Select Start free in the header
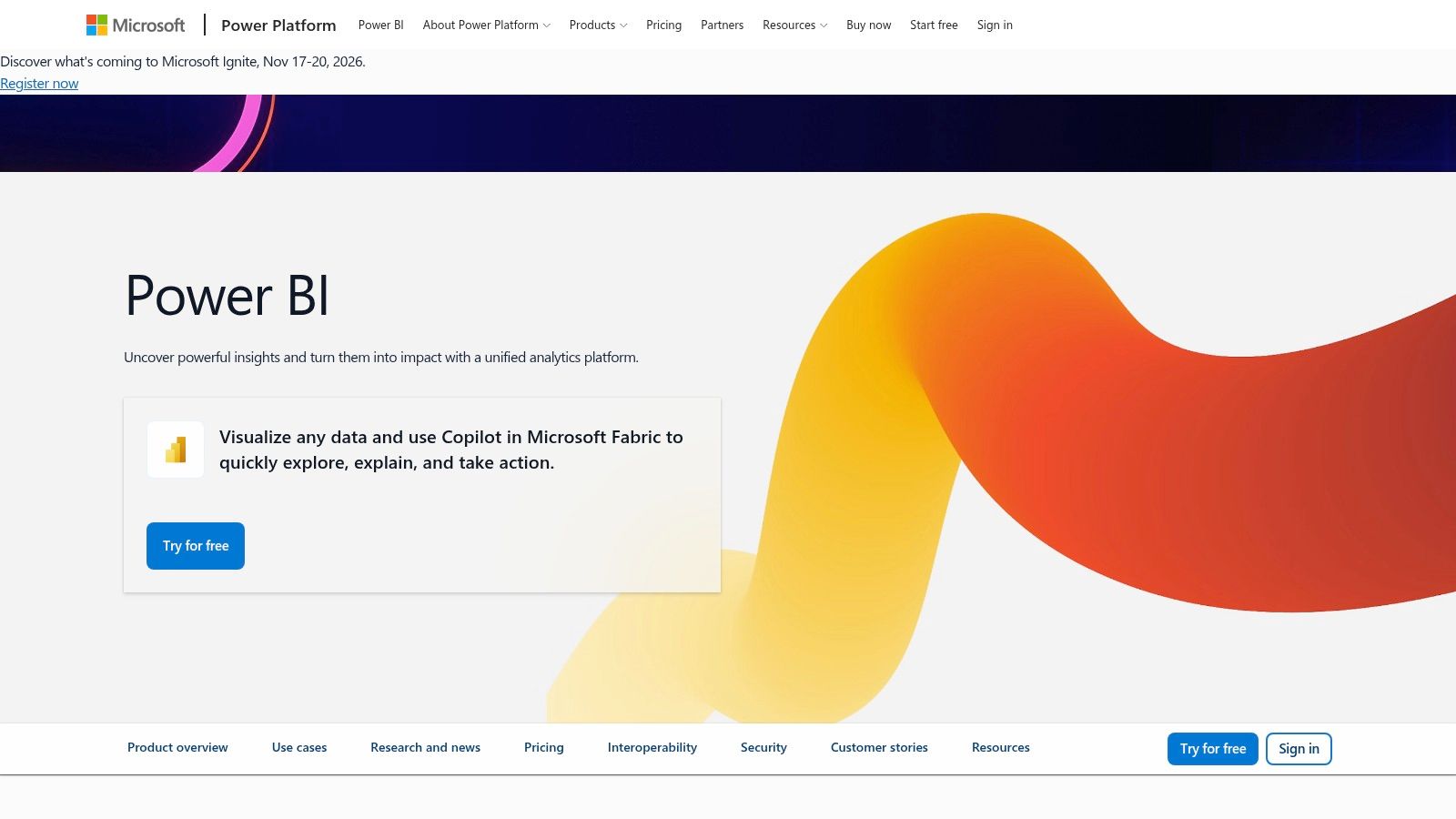The height and width of the screenshot is (819, 1456). [x=934, y=25]
